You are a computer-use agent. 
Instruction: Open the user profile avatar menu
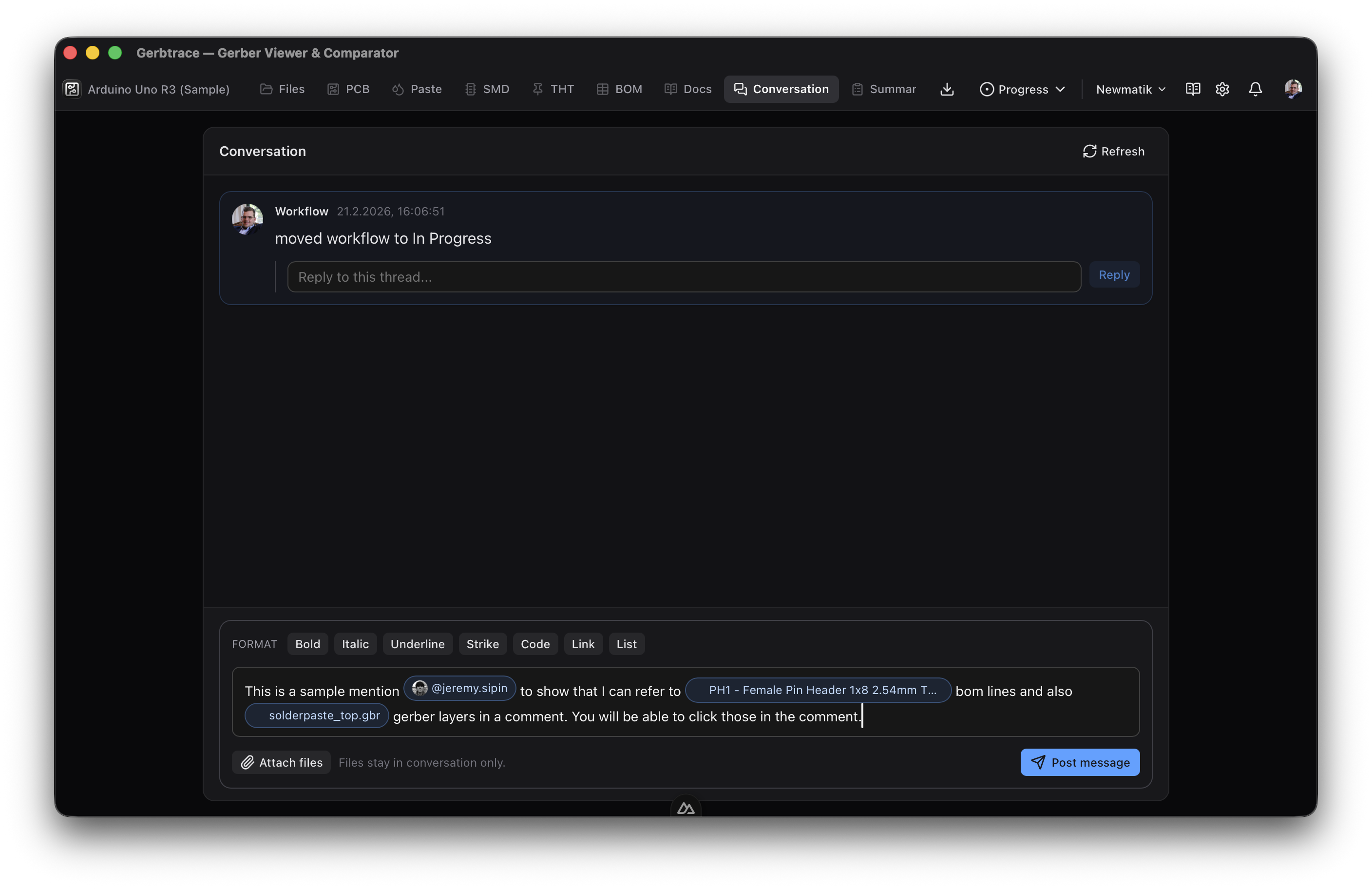[1293, 89]
